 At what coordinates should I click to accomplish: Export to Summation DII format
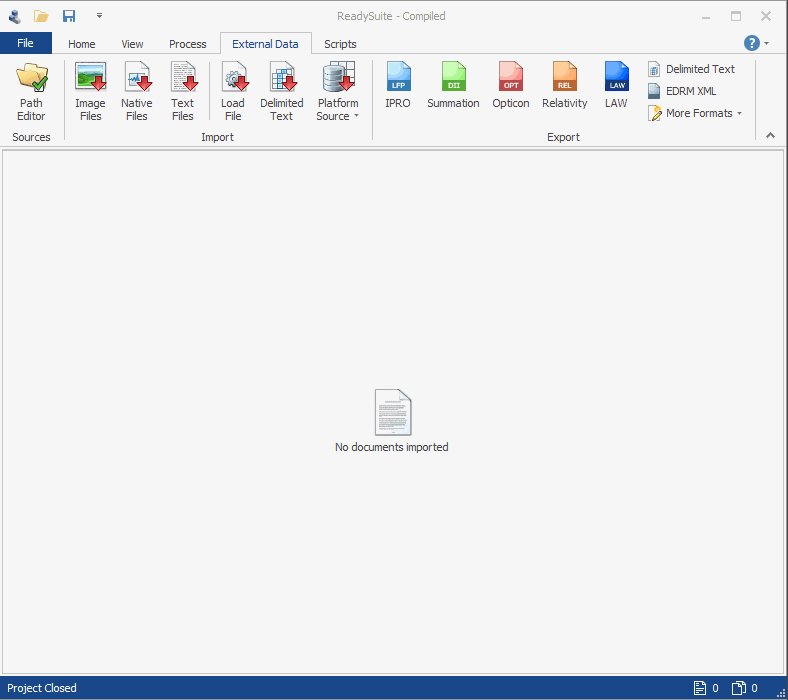point(453,86)
